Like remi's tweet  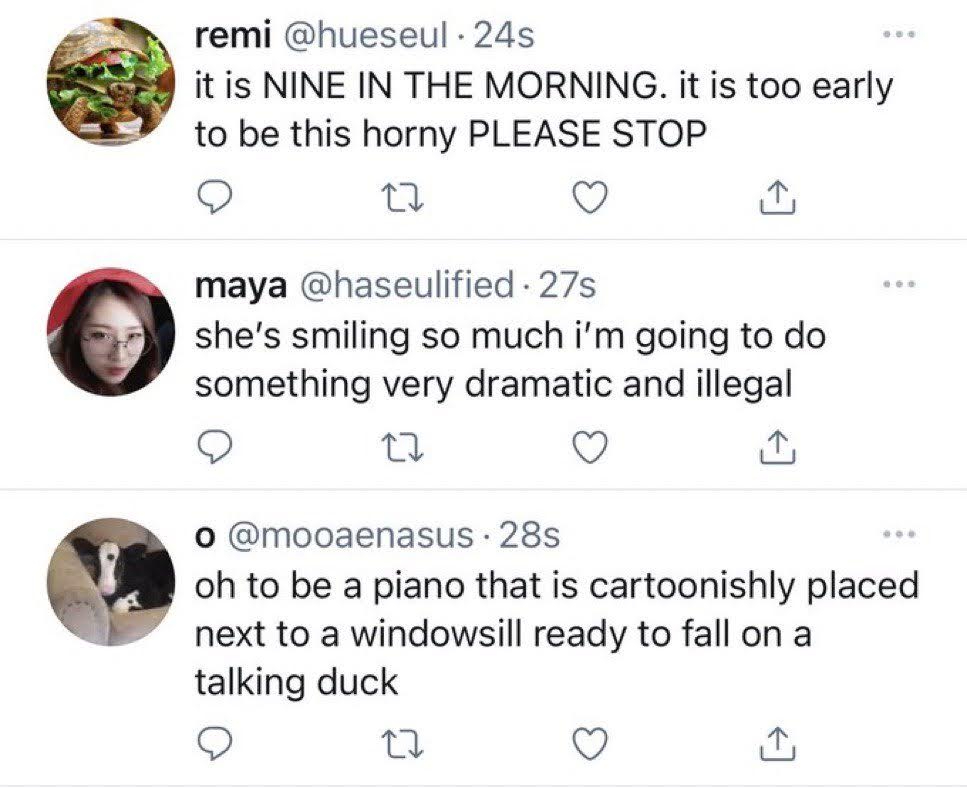593,201
